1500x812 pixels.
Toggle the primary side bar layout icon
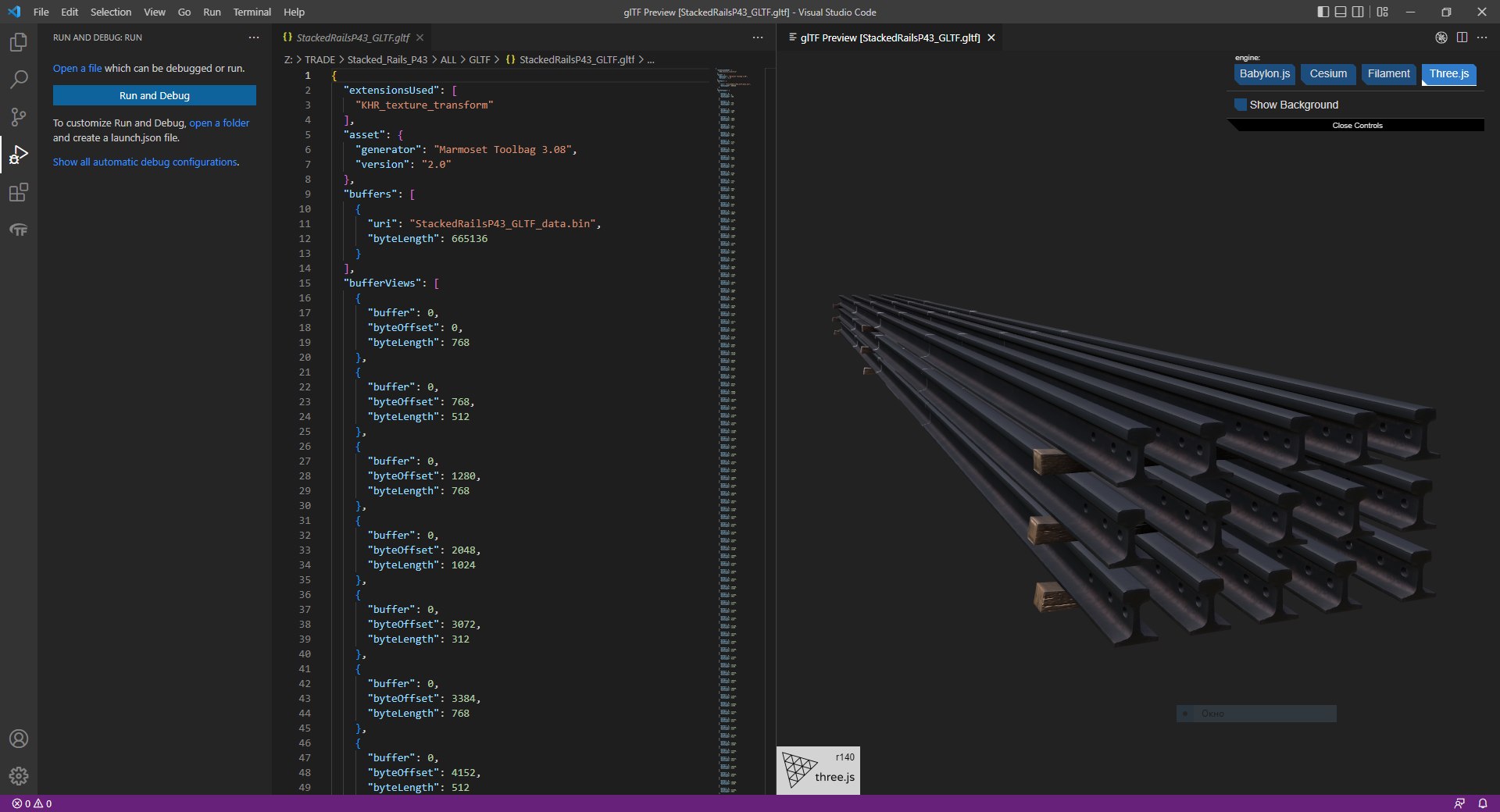coord(1323,12)
